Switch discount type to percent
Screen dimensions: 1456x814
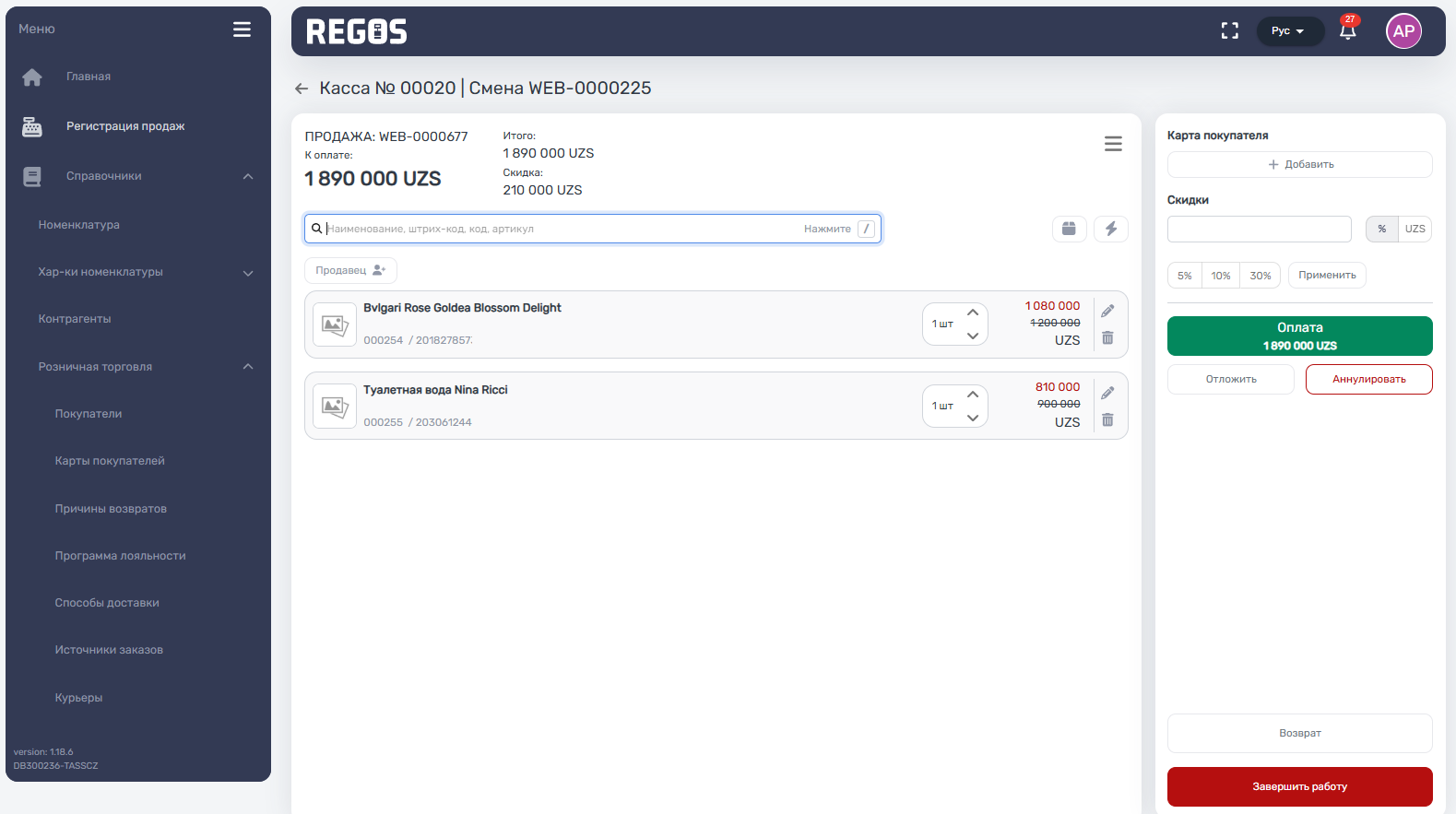coord(1381,229)
